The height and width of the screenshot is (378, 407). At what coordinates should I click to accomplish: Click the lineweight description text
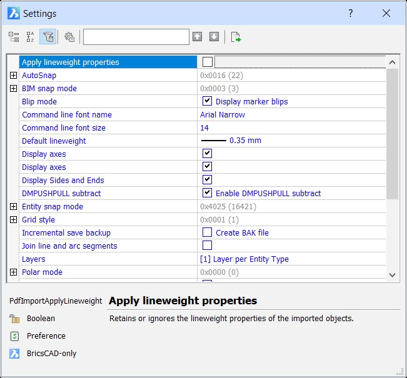[231, 318]
